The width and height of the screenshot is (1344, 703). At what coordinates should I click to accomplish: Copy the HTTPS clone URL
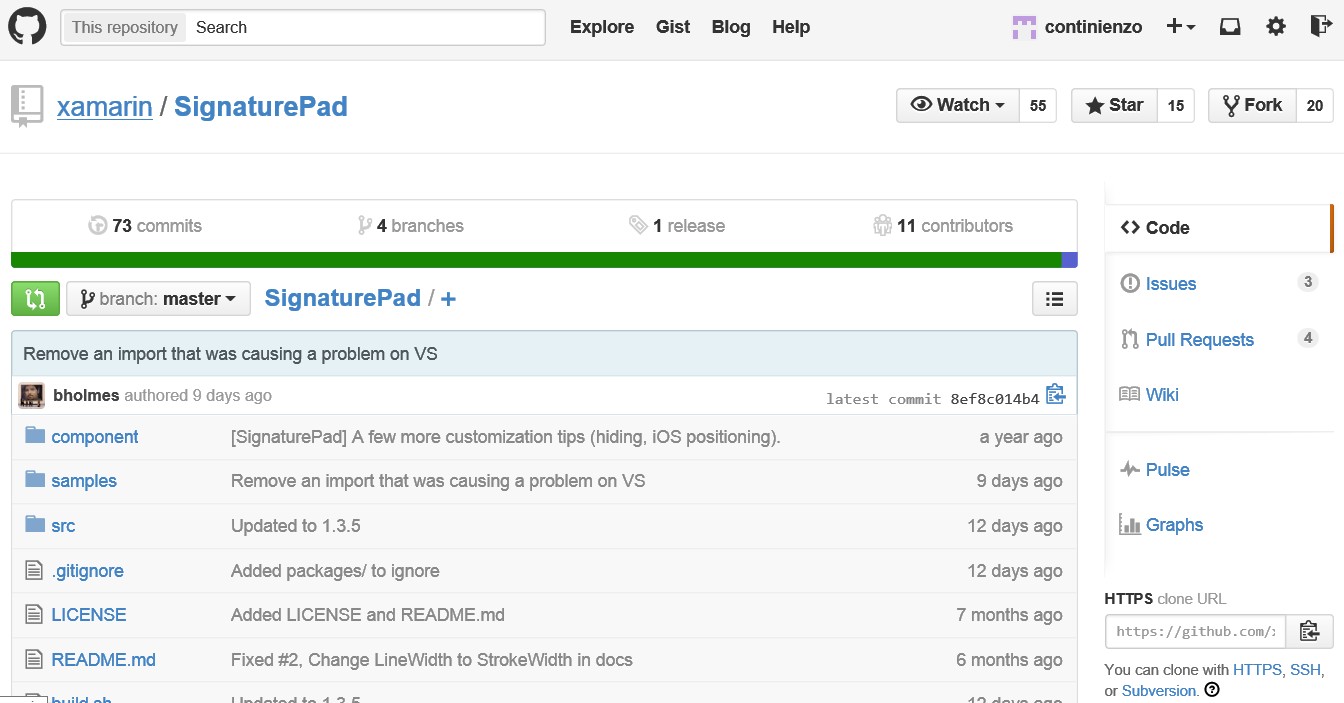coord(1309,631)
